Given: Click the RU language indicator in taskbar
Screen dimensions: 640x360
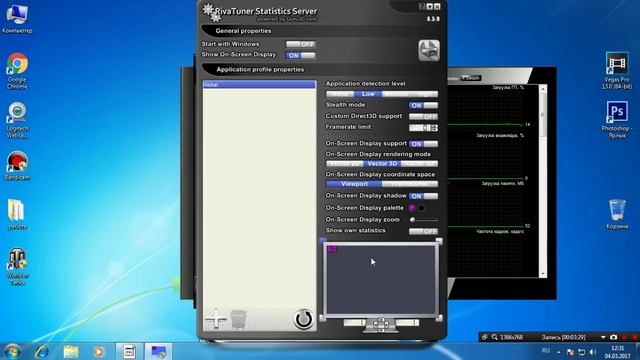Looking at the screenshot, I should point(545,351).
